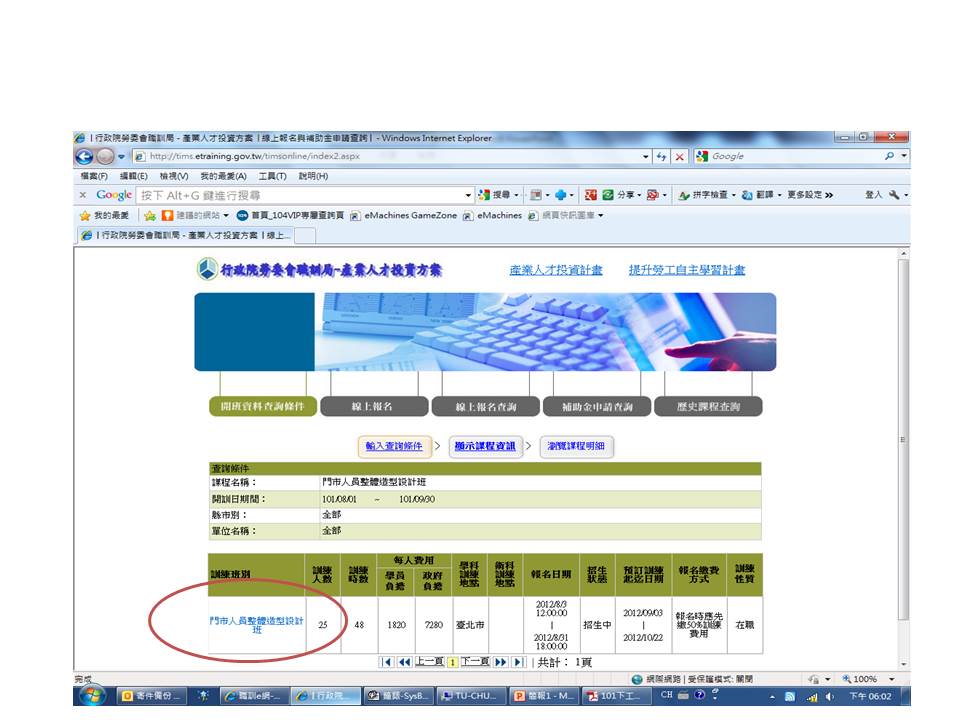Viewport: 960px width, 720px height.
Task: Open the 說明(H) menu
Action: (x=313, y=176)
